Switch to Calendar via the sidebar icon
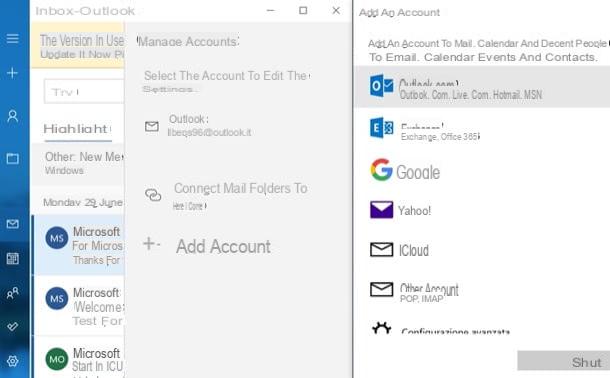The width and height of the screenshot is (610, 378). pyautogui.click(x=12, y=258)
